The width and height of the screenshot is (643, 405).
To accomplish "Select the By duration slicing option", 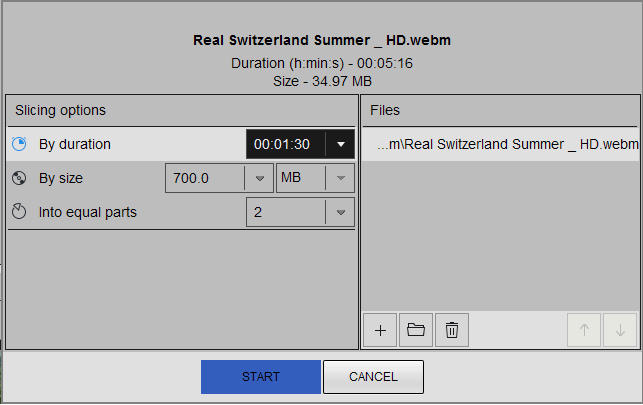I will 75,144.
